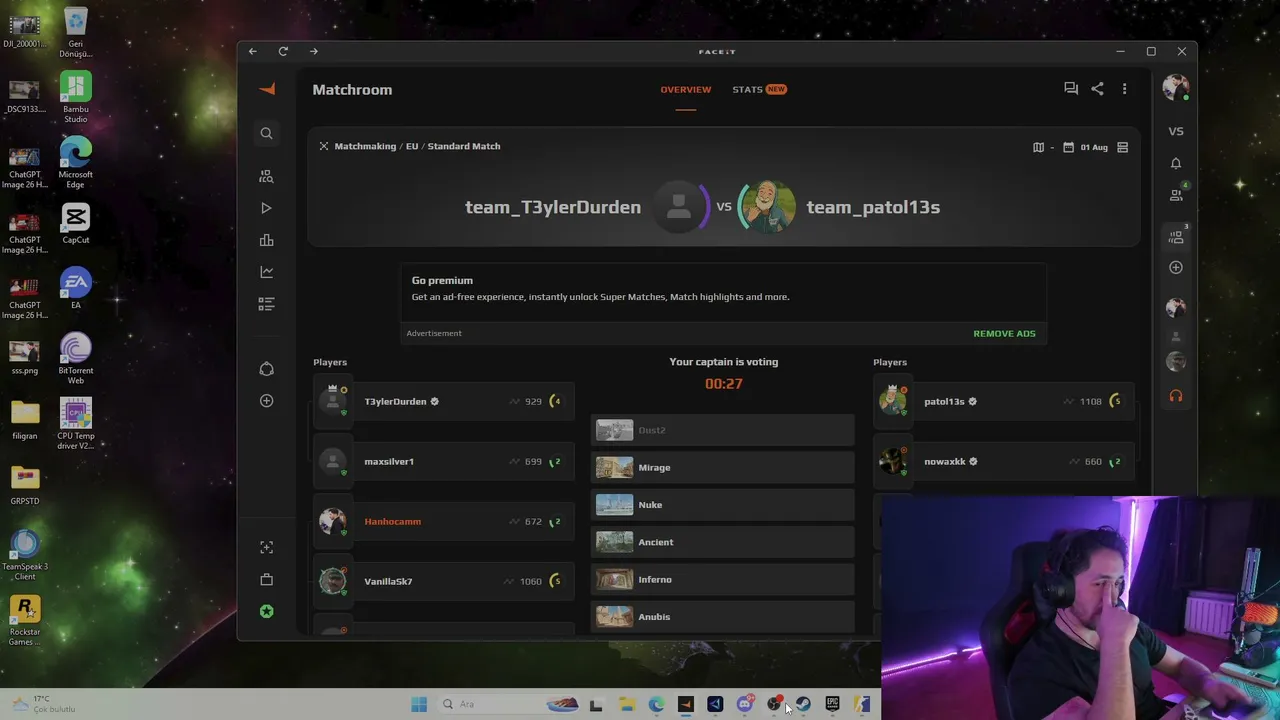Image resolution: width=1280 pixels, height=720 pixels.
Task: Open the Windows Start menu
Action: pos(419,704)
